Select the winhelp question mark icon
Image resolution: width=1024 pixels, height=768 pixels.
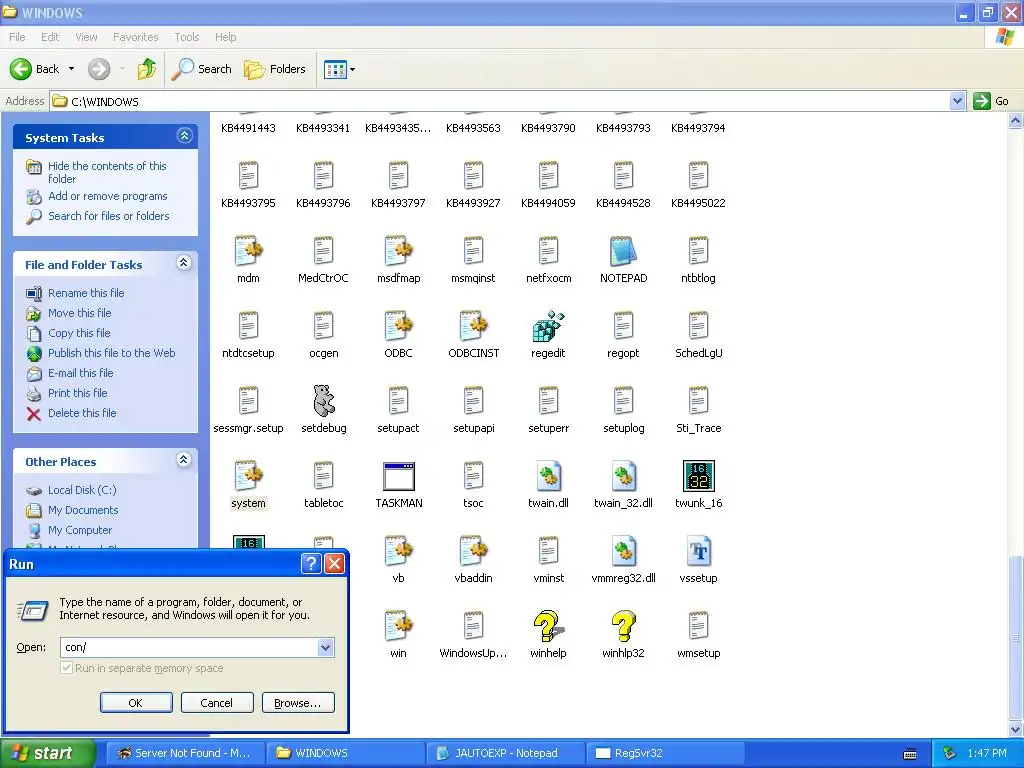pyautogui.click(x=548, y=626)
